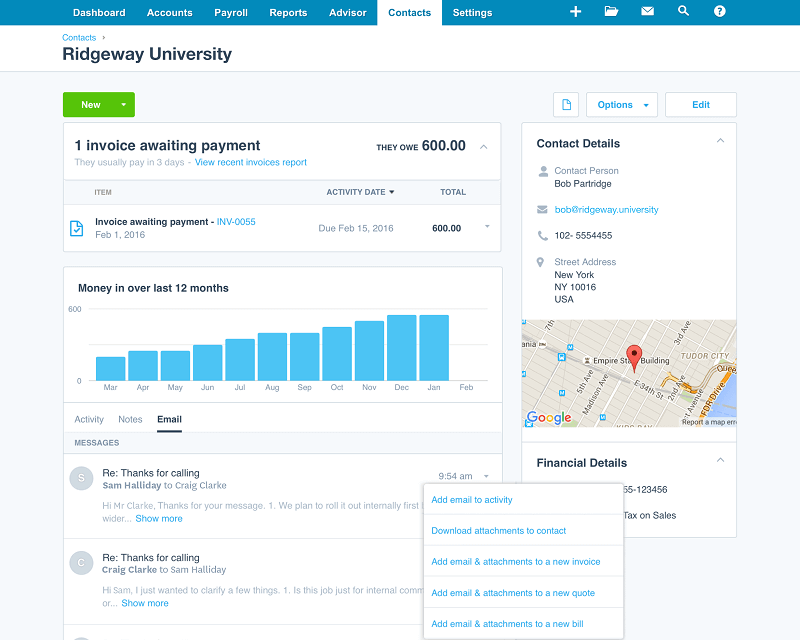Click the December bar in chart
Image resolution: width=800 pixels, height=640 pixels.
pos(401,347)
